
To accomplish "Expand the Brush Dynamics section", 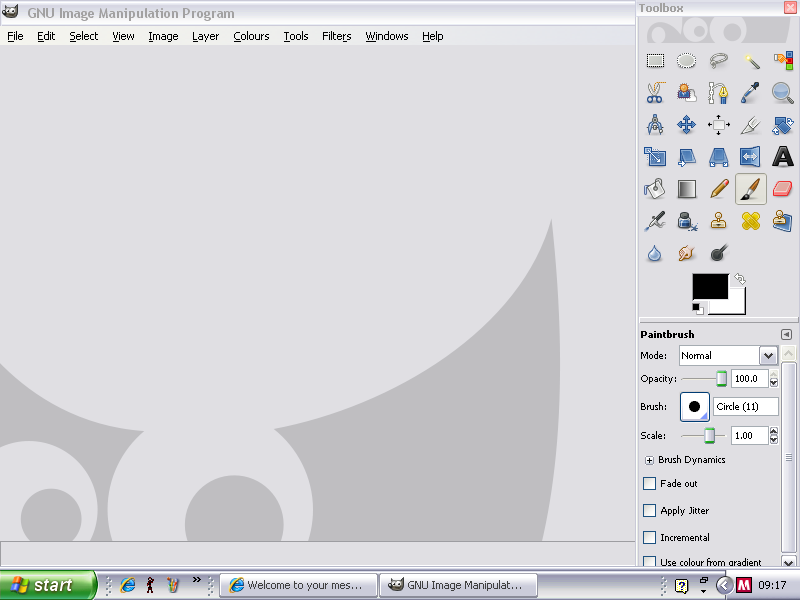I will [650, 460].
